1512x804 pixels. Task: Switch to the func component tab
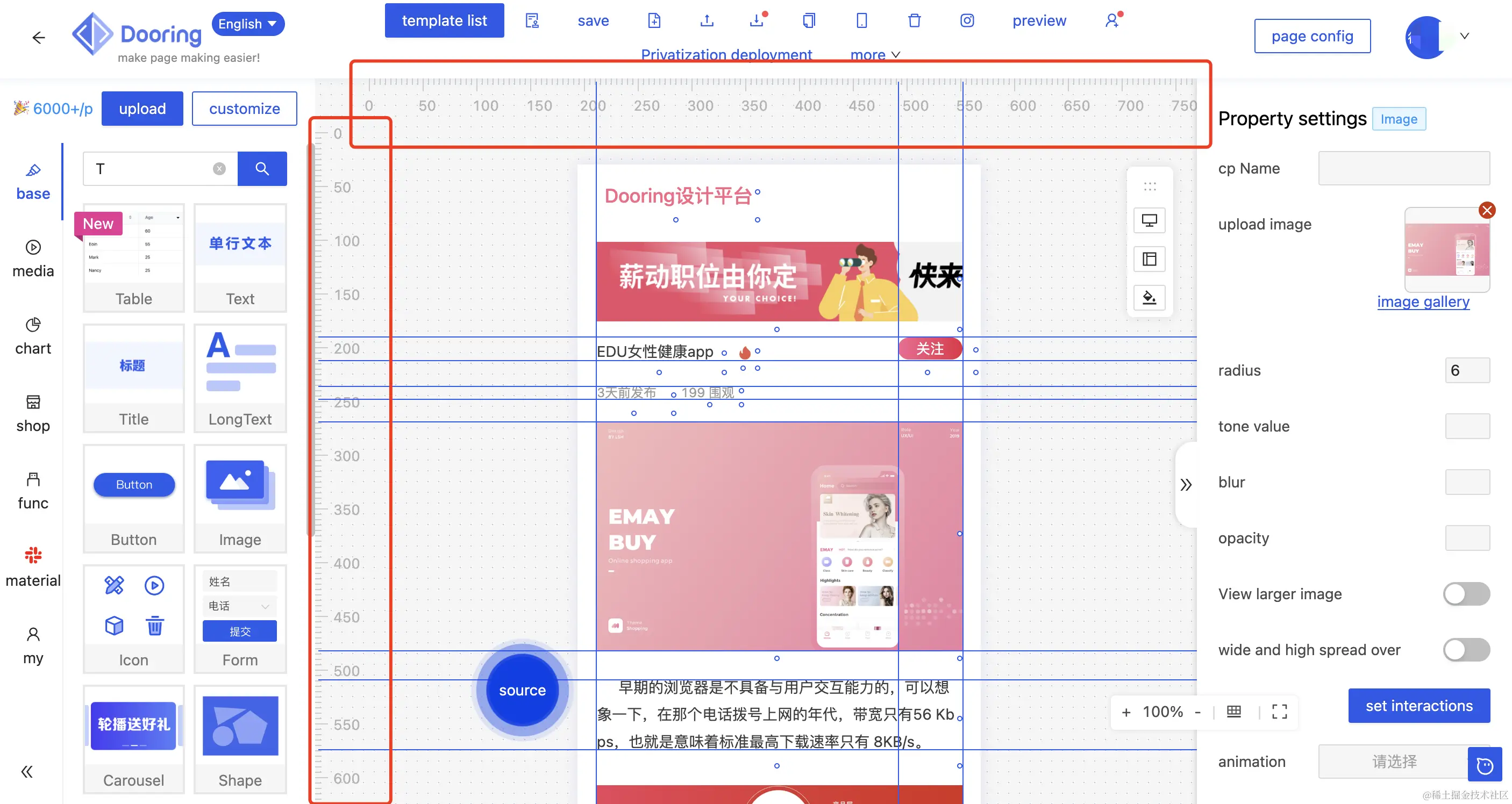(33, 492)
